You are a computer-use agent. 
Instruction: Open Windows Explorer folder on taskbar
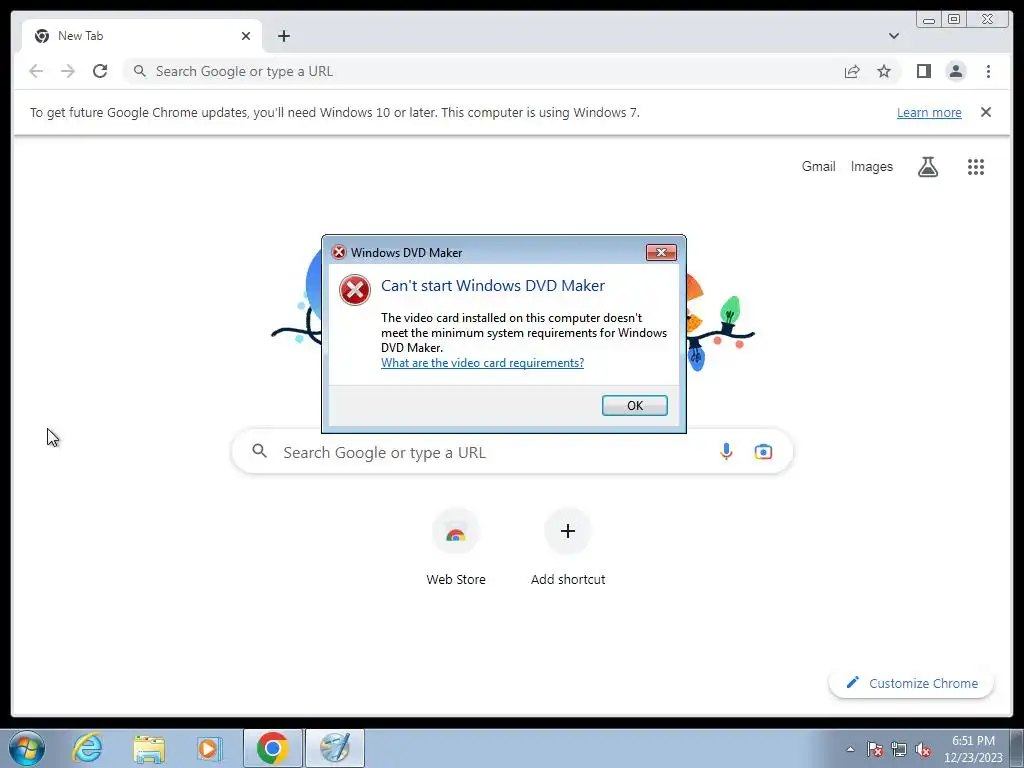coord(148,748)
